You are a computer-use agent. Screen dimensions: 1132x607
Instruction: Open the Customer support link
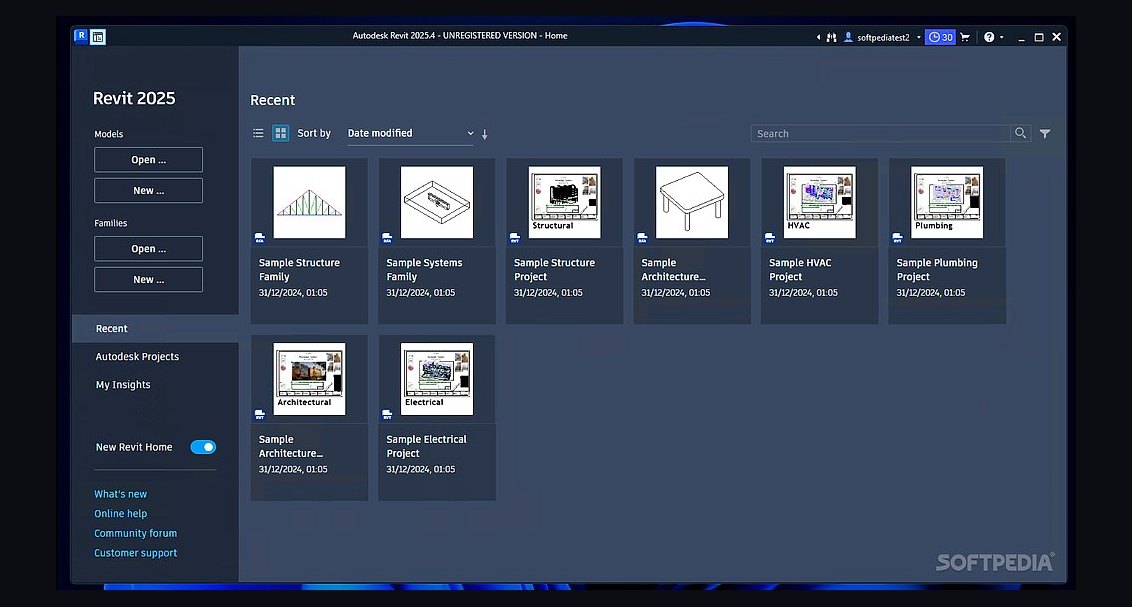[x=136, y=553]
